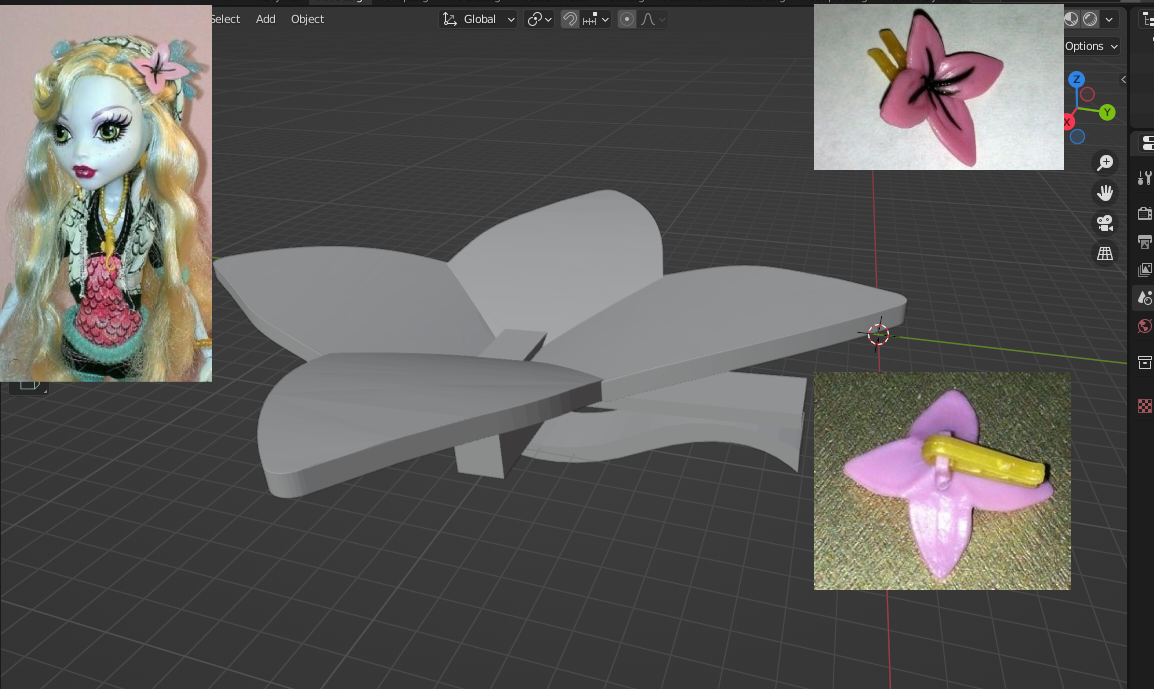This screenshot has width=1154, height=689.
Task: Open the Scene properties tab
Action: tap(1145, 298)
